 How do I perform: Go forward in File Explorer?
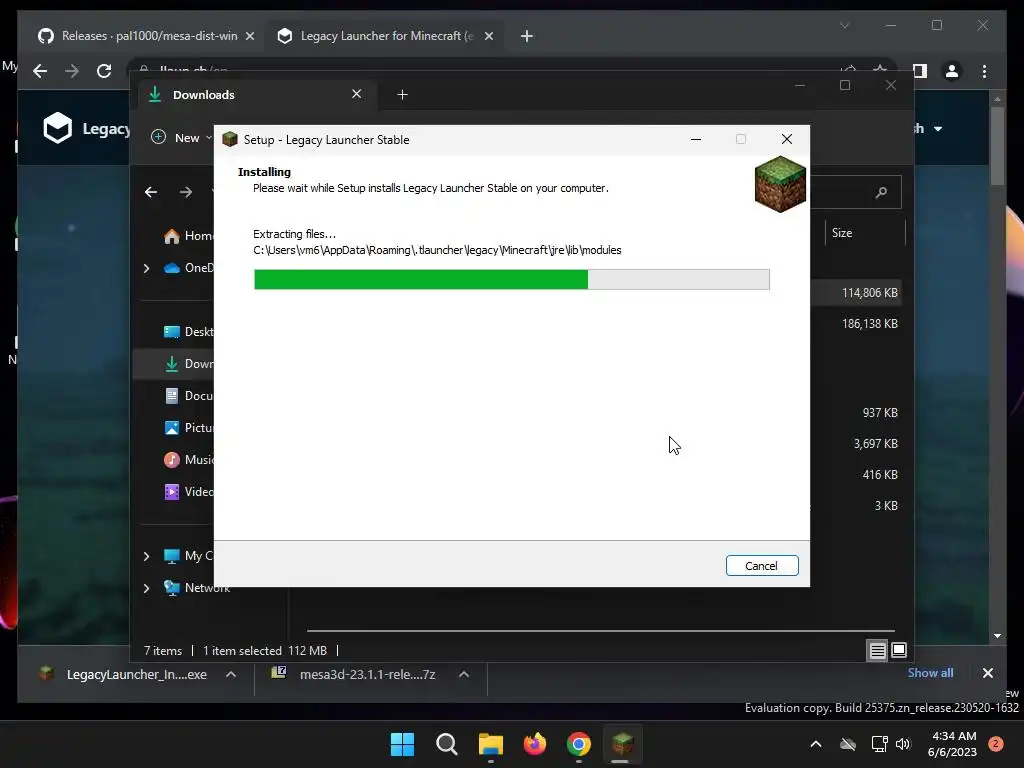pyautogui.click(x=186, y=192)
